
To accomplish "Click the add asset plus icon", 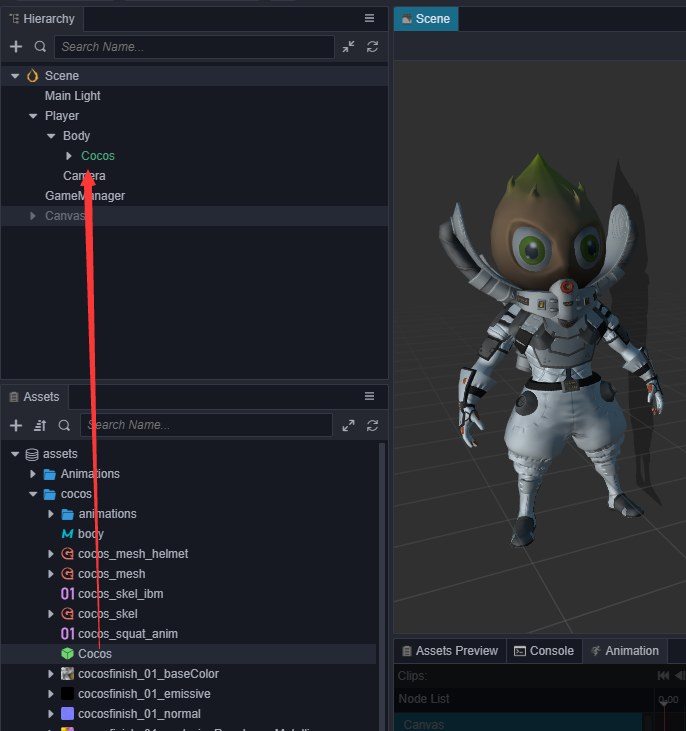I will (16, 425).
